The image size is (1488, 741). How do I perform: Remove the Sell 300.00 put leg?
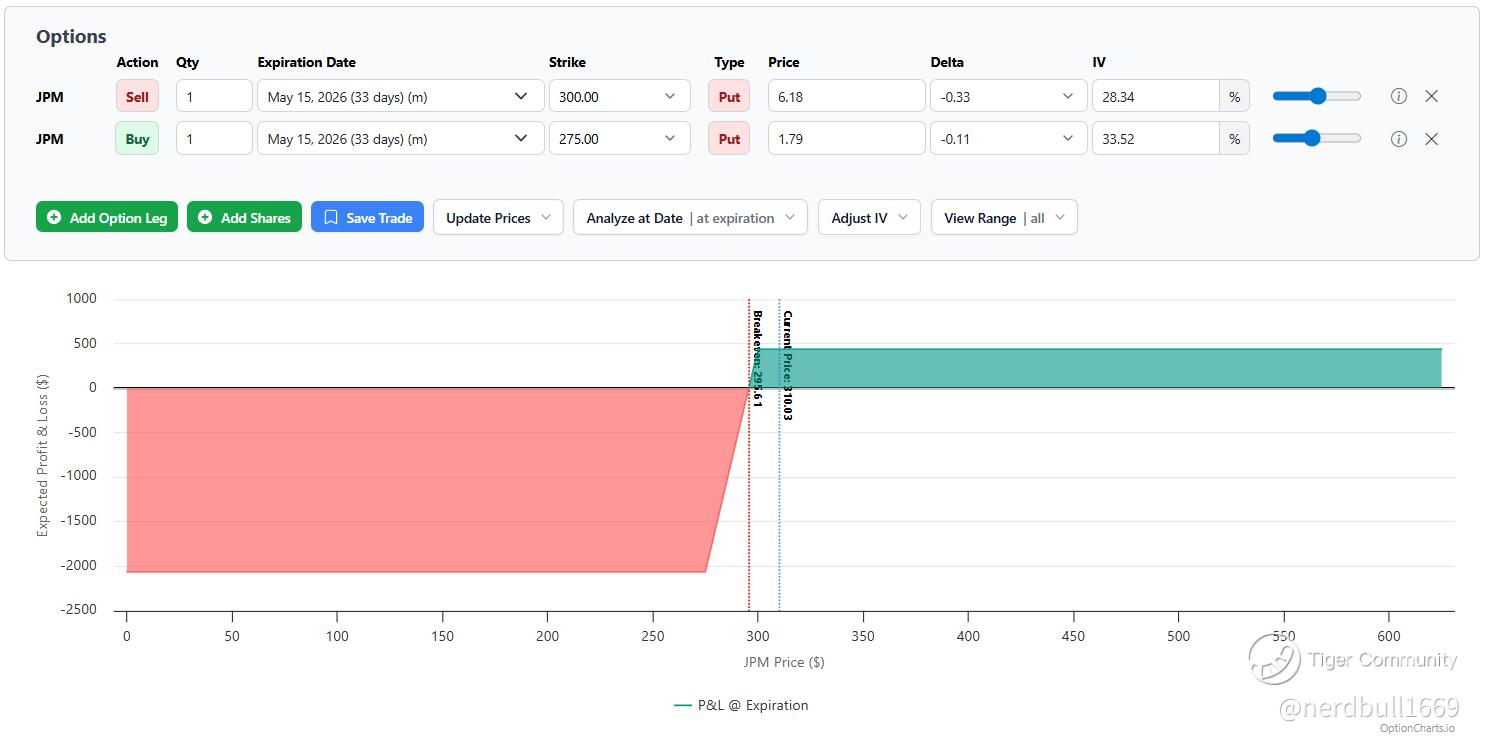[x=1431, y=96]
